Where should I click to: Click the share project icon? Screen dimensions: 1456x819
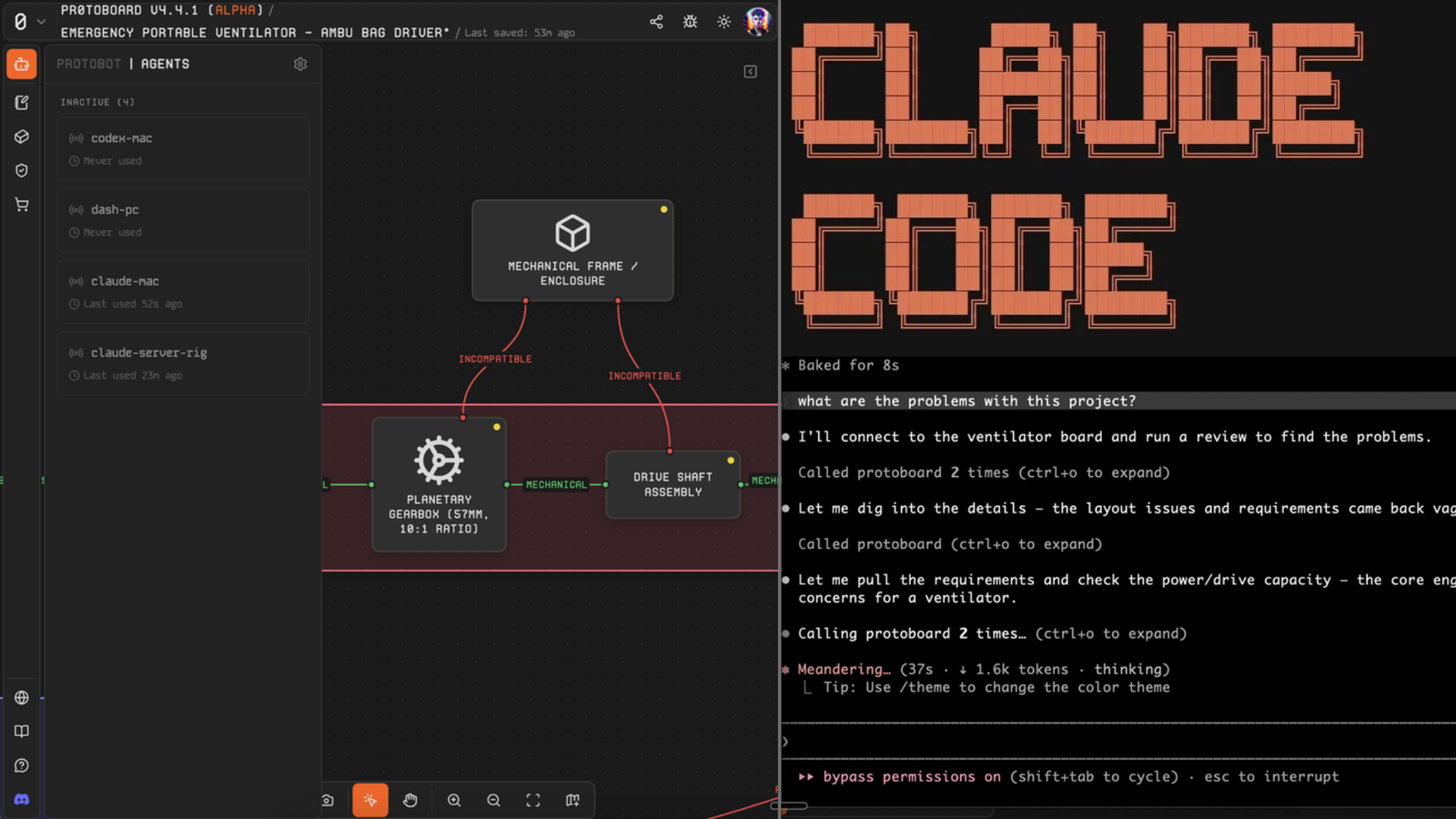(656, 22)
